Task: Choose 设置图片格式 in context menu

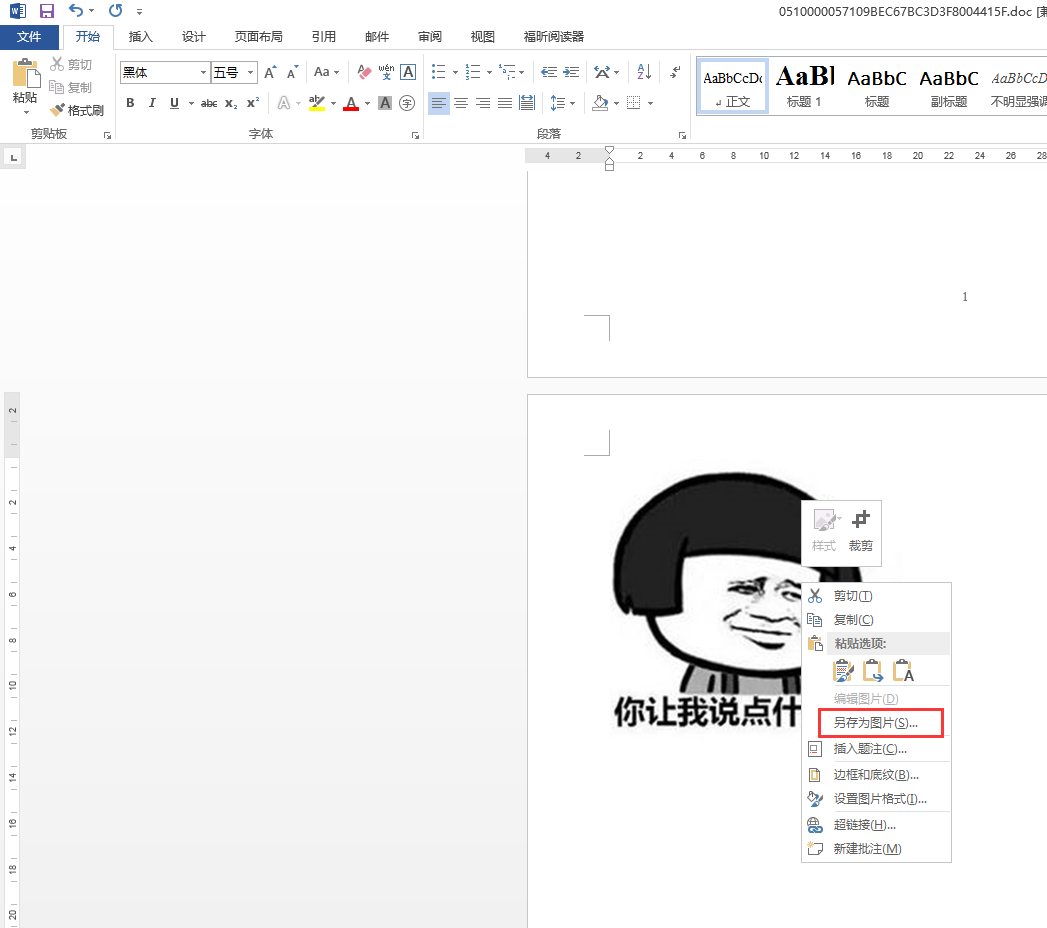Action: (x=879, y=798)
